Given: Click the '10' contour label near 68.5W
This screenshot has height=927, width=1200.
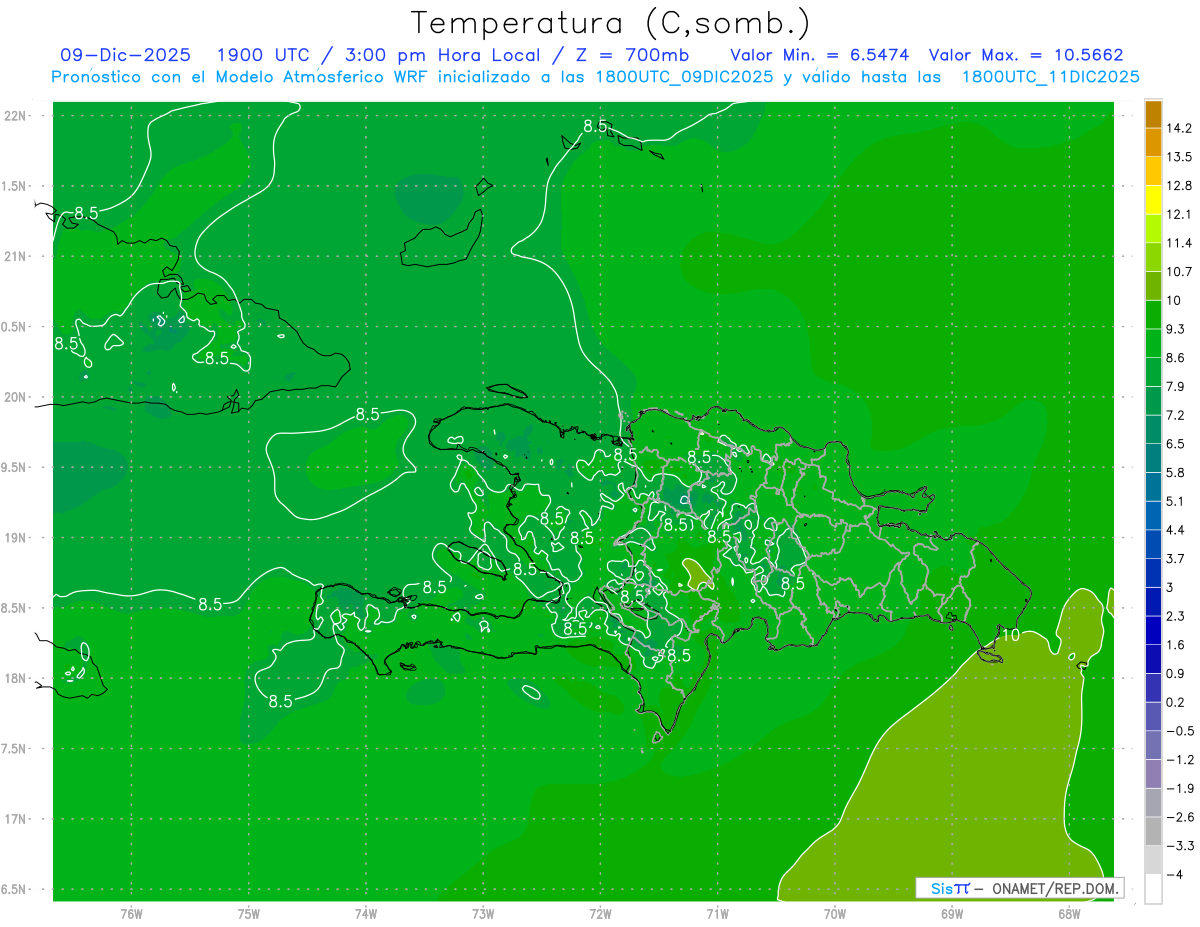Looking at the screenshot, I should [x=1010, y=634].
